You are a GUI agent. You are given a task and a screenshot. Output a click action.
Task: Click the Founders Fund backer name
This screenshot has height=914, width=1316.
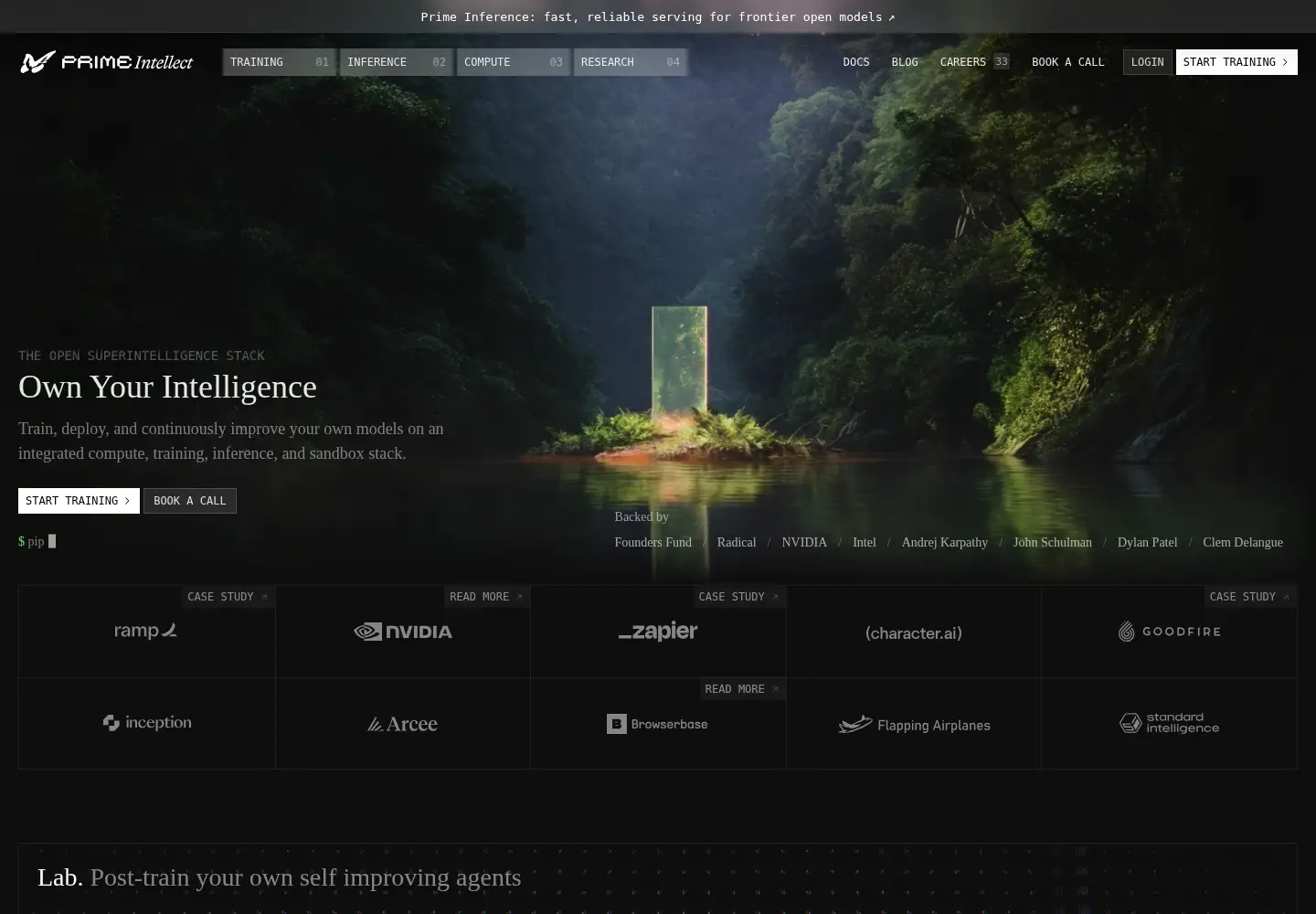coord(653,542)
